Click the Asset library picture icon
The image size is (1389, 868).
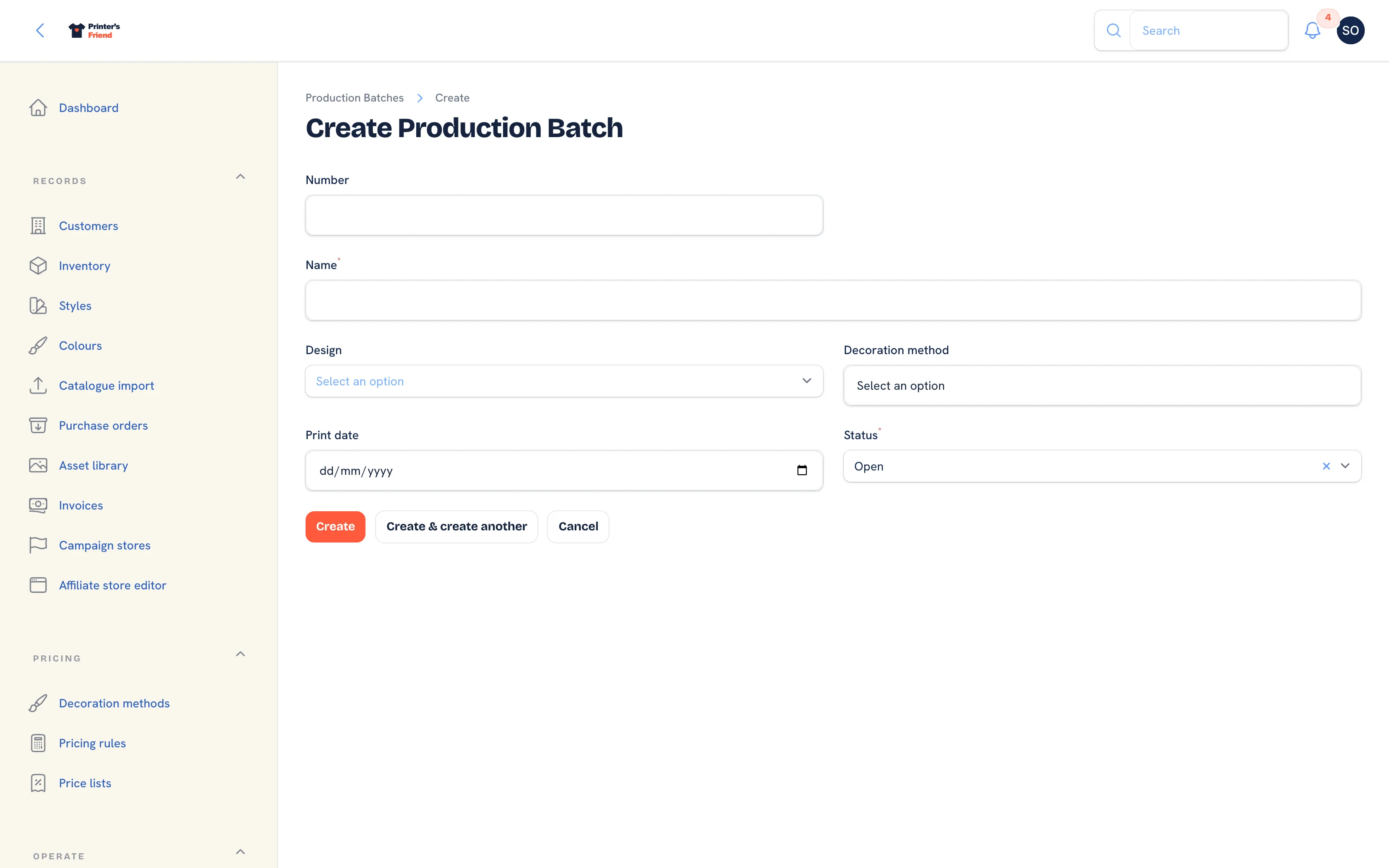coord(38,465)
